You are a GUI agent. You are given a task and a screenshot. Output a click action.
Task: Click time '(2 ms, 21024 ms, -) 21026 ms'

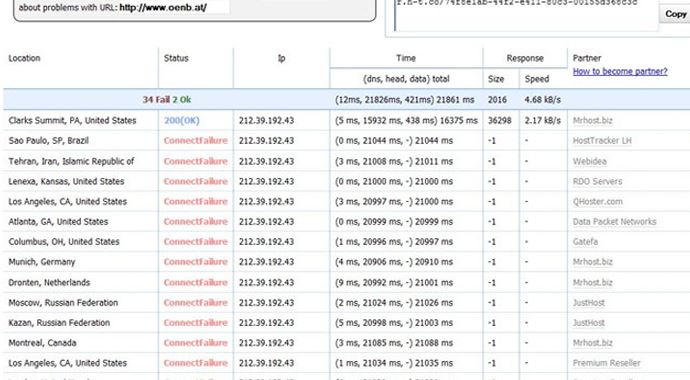click(x=394, y=303)
